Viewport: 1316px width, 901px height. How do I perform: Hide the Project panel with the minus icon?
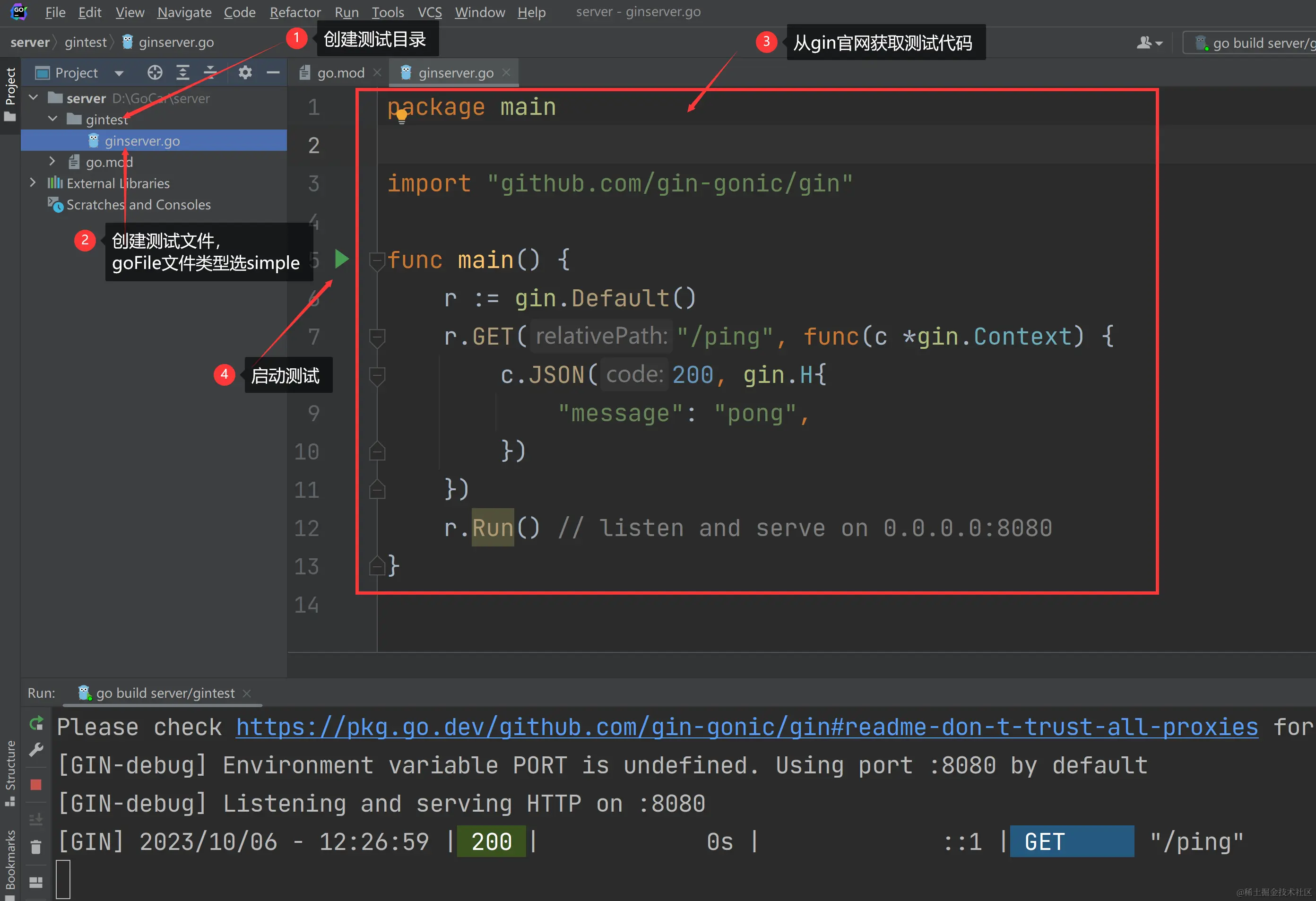click(x=273, y=72)
